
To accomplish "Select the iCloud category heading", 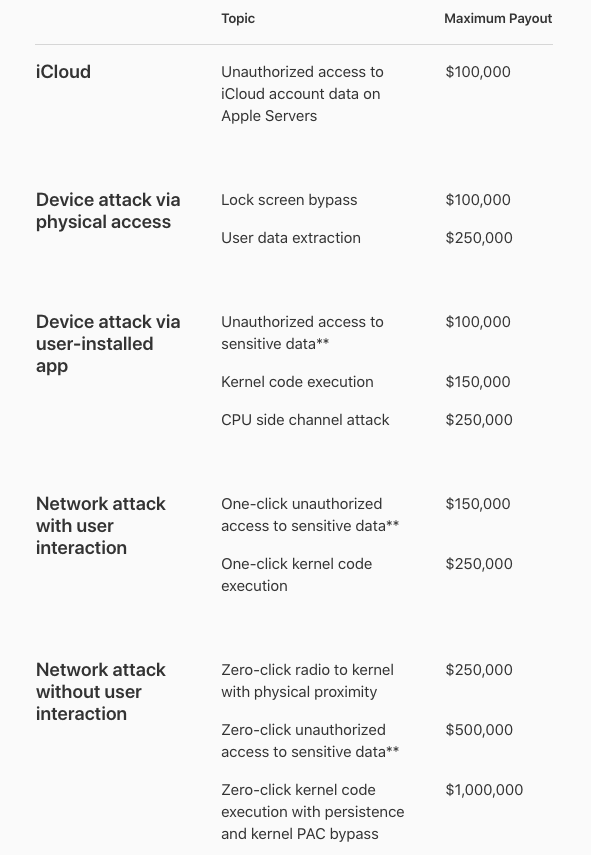I will tap(63, 72).
